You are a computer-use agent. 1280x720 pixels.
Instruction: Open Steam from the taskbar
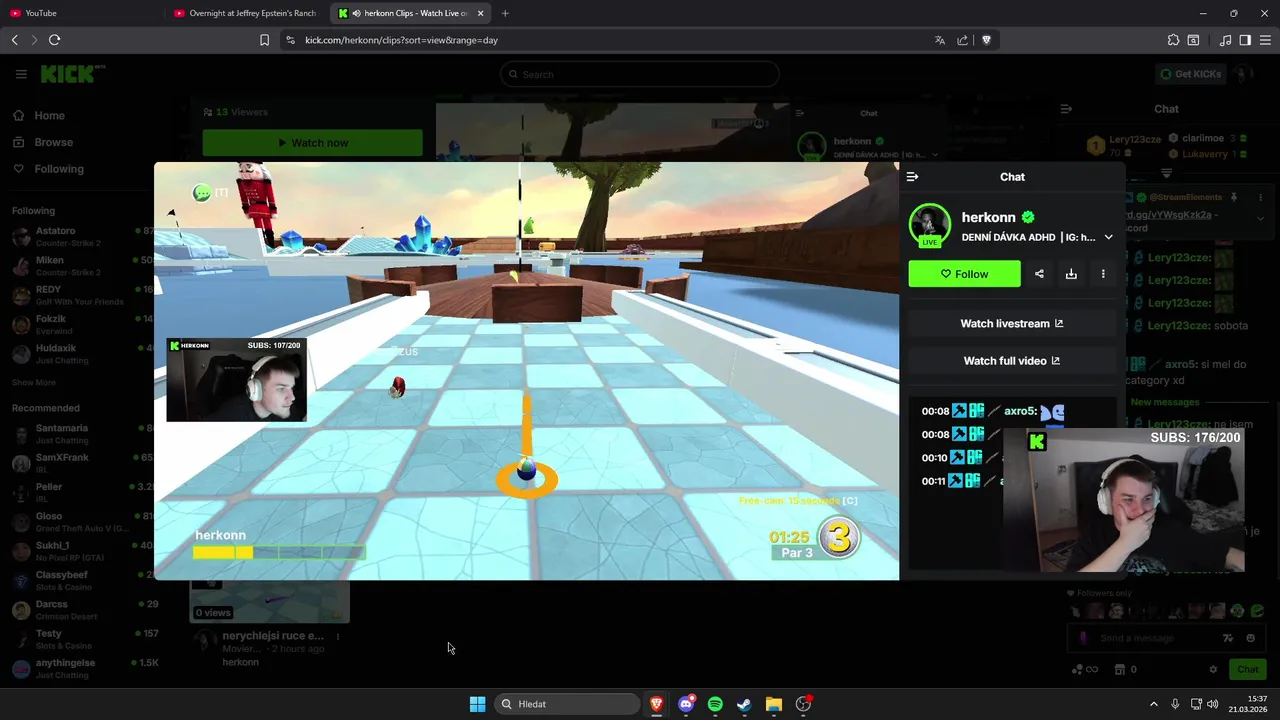click(744, 704)
